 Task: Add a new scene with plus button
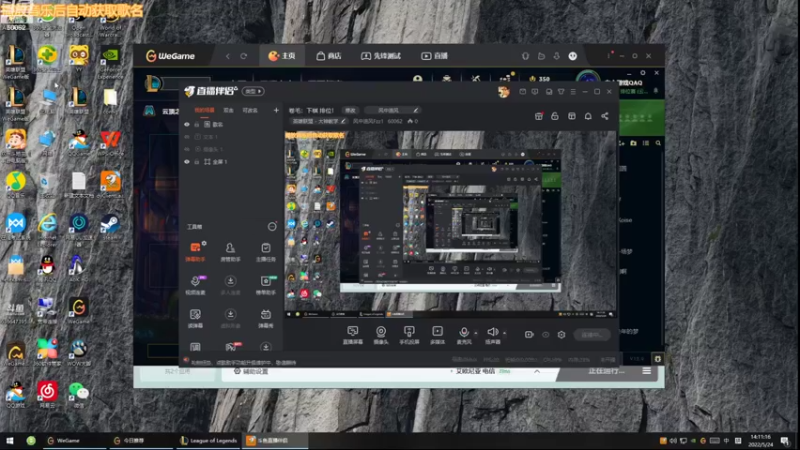276,110
